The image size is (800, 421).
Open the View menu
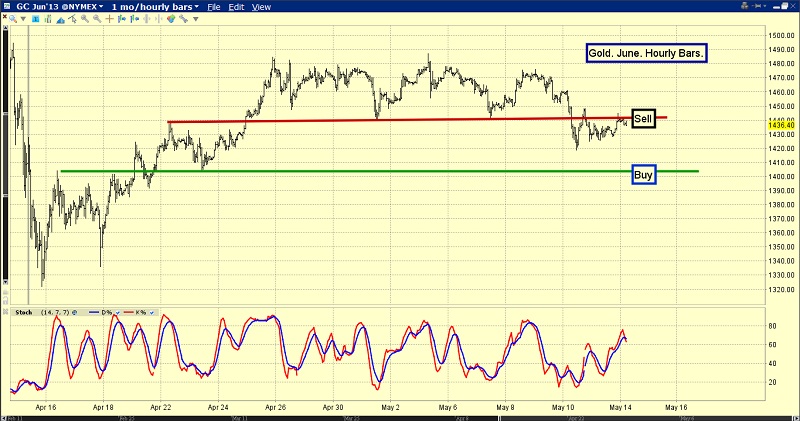coord(261,6)
